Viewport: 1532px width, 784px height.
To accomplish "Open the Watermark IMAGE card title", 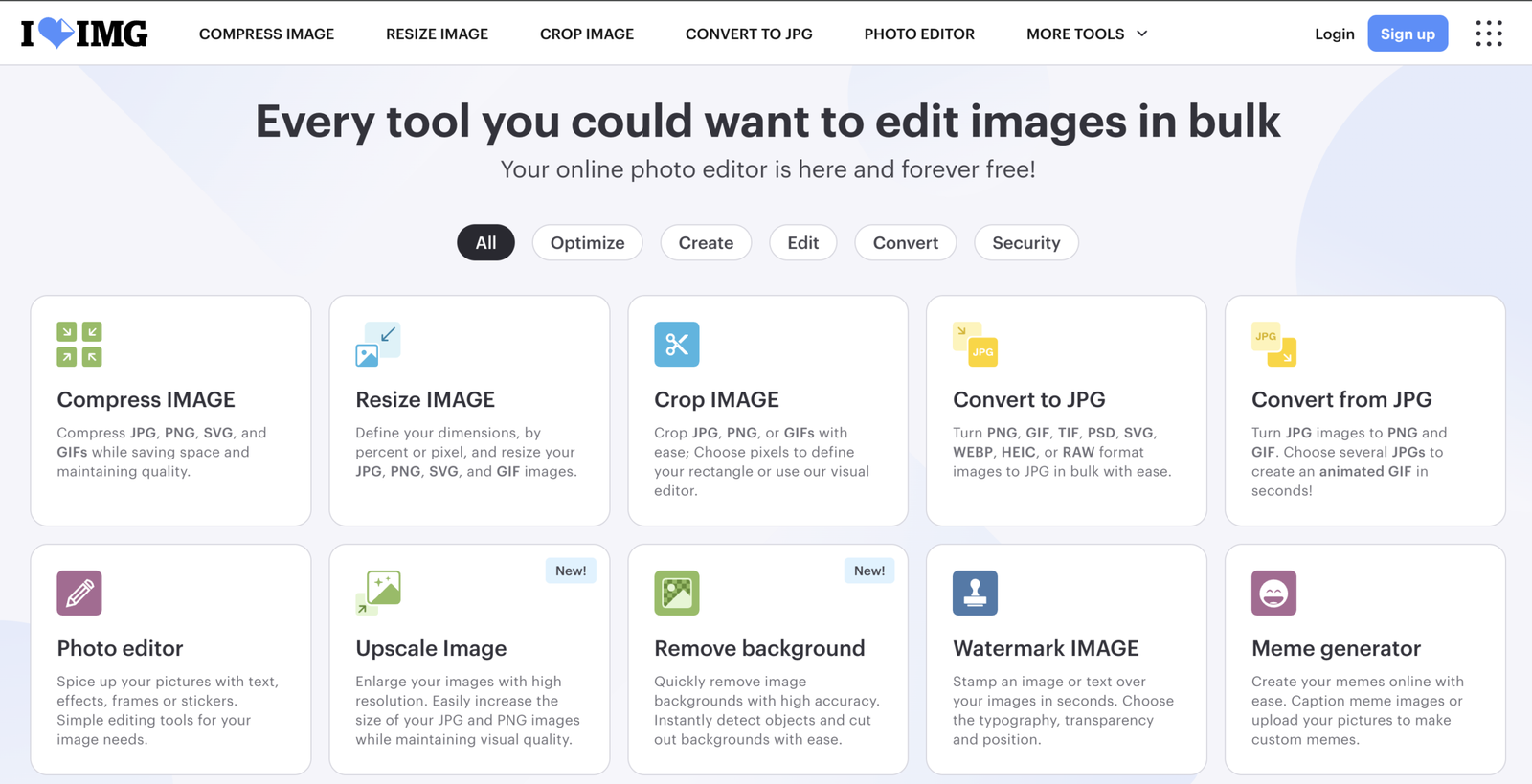I will click(x=1046, y=648).
